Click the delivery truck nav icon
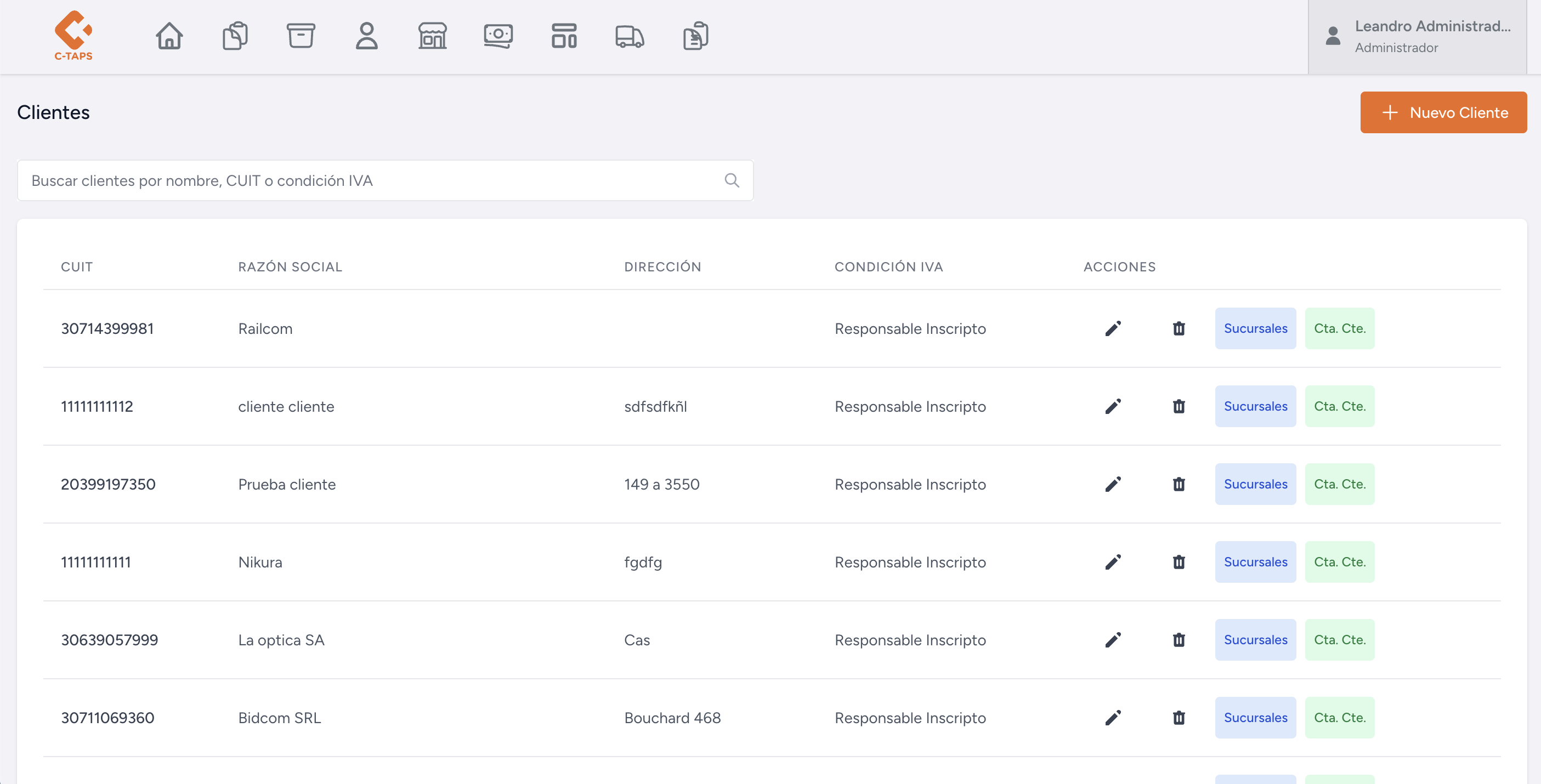The height and width of the screenshot is (784, 1541). (x=630, y=36)
